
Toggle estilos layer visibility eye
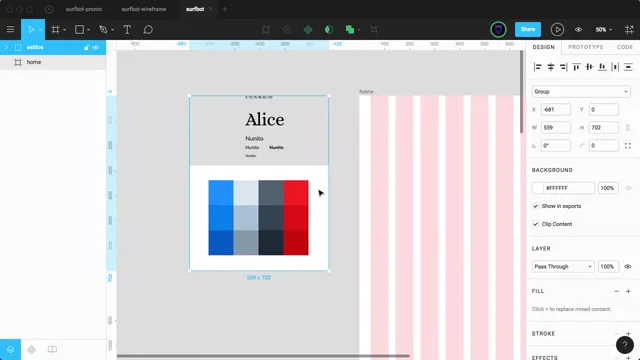click(96, 47)
